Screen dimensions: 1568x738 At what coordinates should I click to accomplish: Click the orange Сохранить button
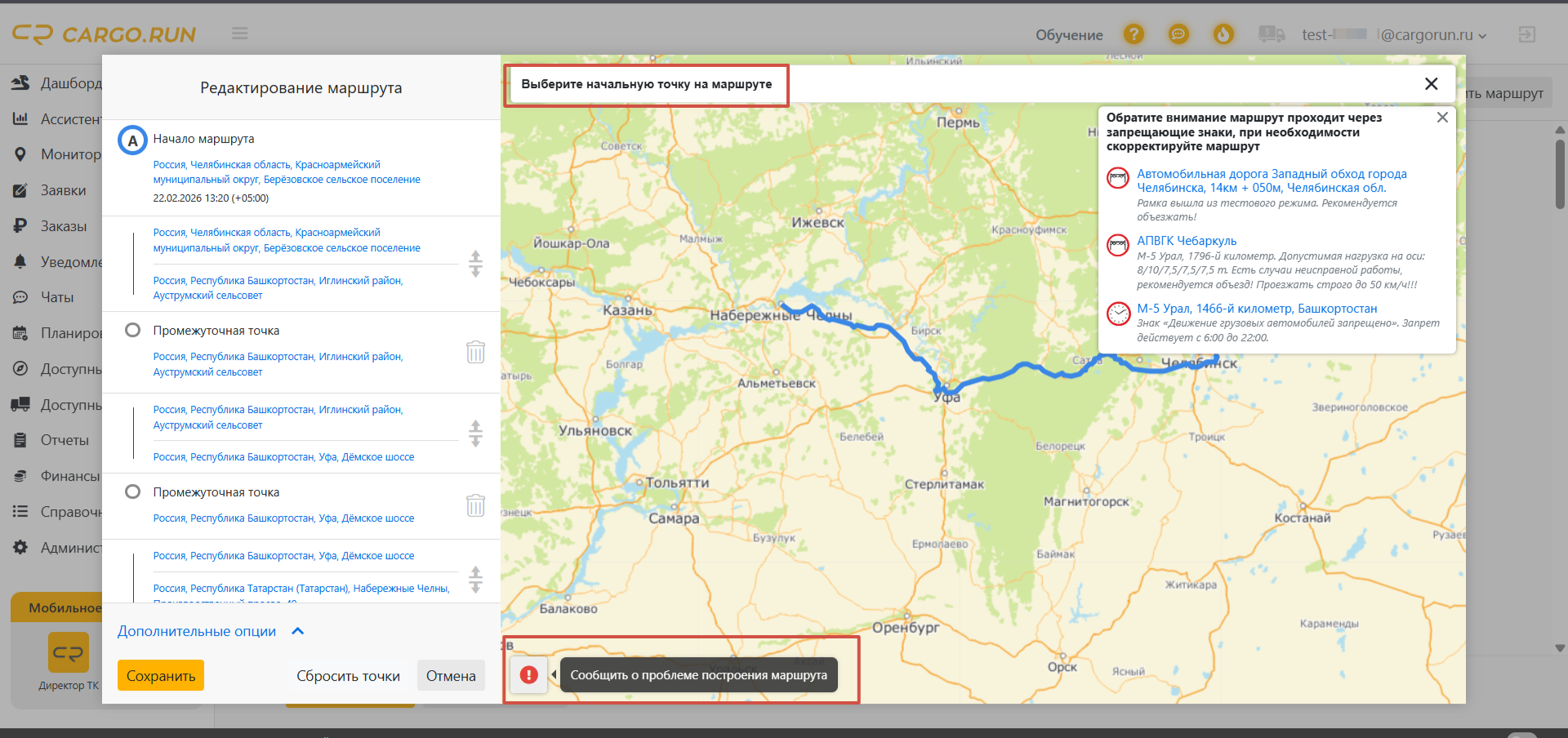click(x=161, y=676)
